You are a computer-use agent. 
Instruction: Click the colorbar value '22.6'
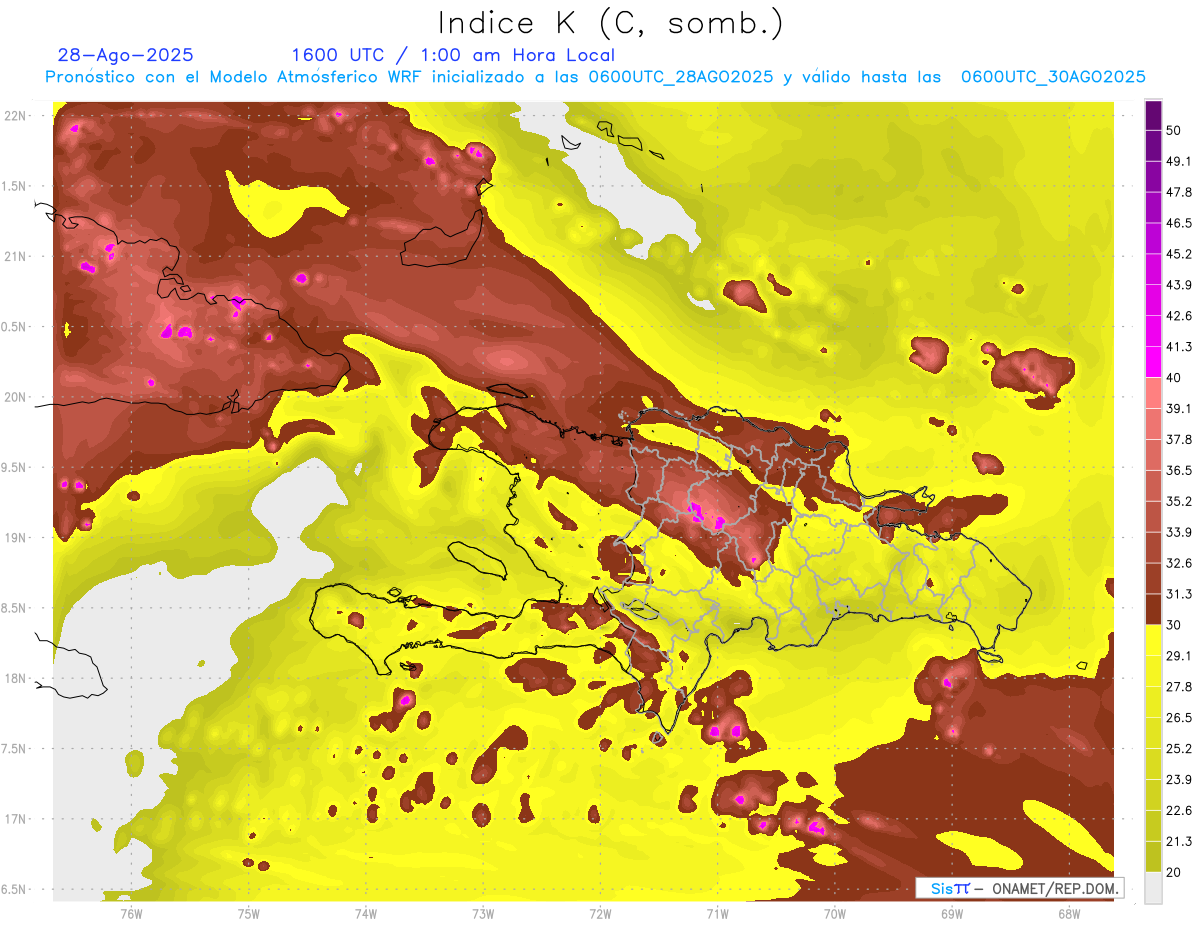(x=1178, y=811)
